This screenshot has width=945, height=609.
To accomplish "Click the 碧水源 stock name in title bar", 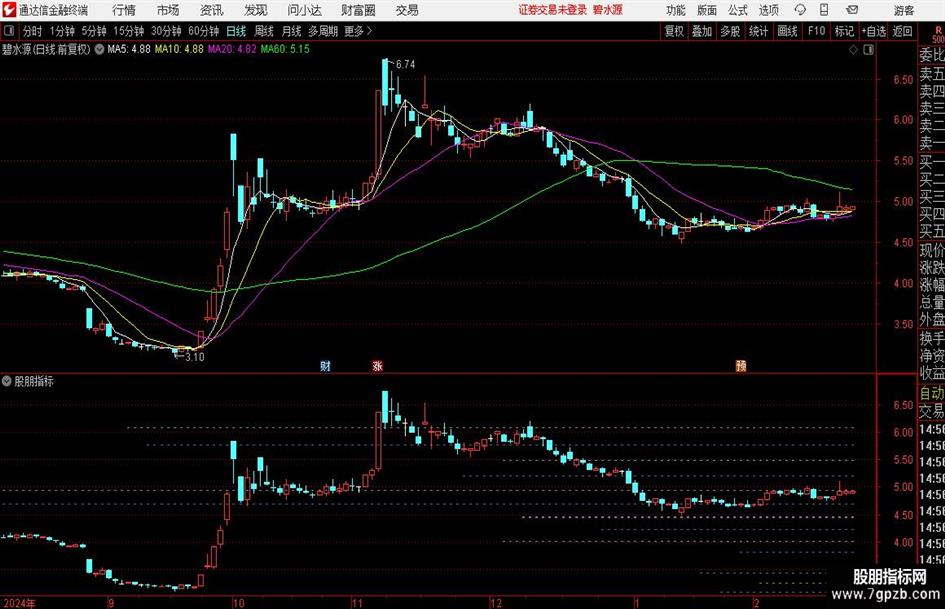I will coord(608,10).
